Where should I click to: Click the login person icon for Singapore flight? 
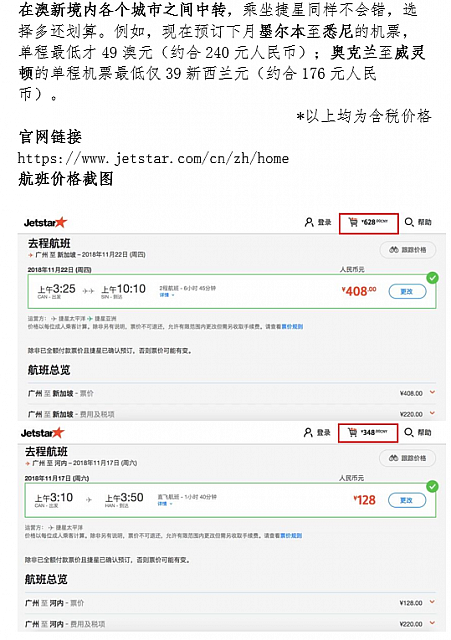(x=309, y=222)
